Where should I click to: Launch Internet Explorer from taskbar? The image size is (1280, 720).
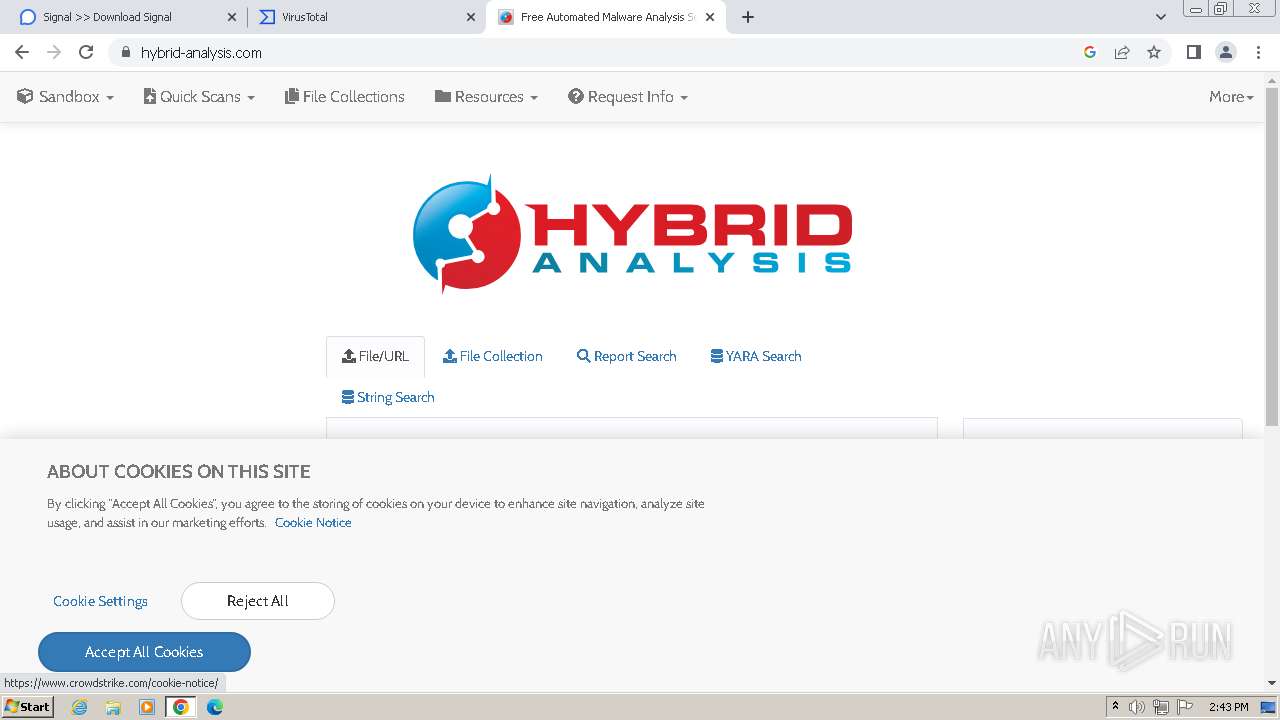point(80,707)
